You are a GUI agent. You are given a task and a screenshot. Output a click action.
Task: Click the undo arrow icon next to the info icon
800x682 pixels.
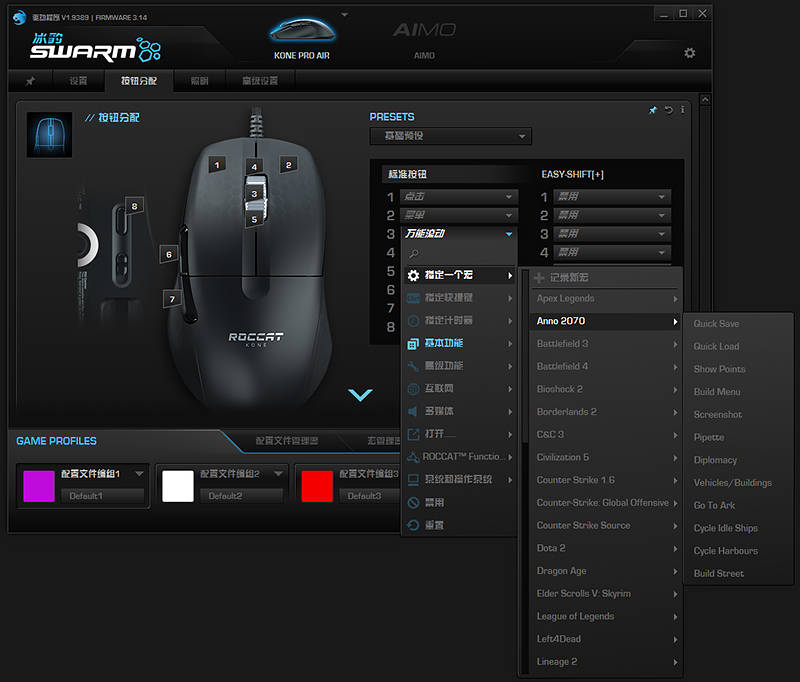coord(668,110)
